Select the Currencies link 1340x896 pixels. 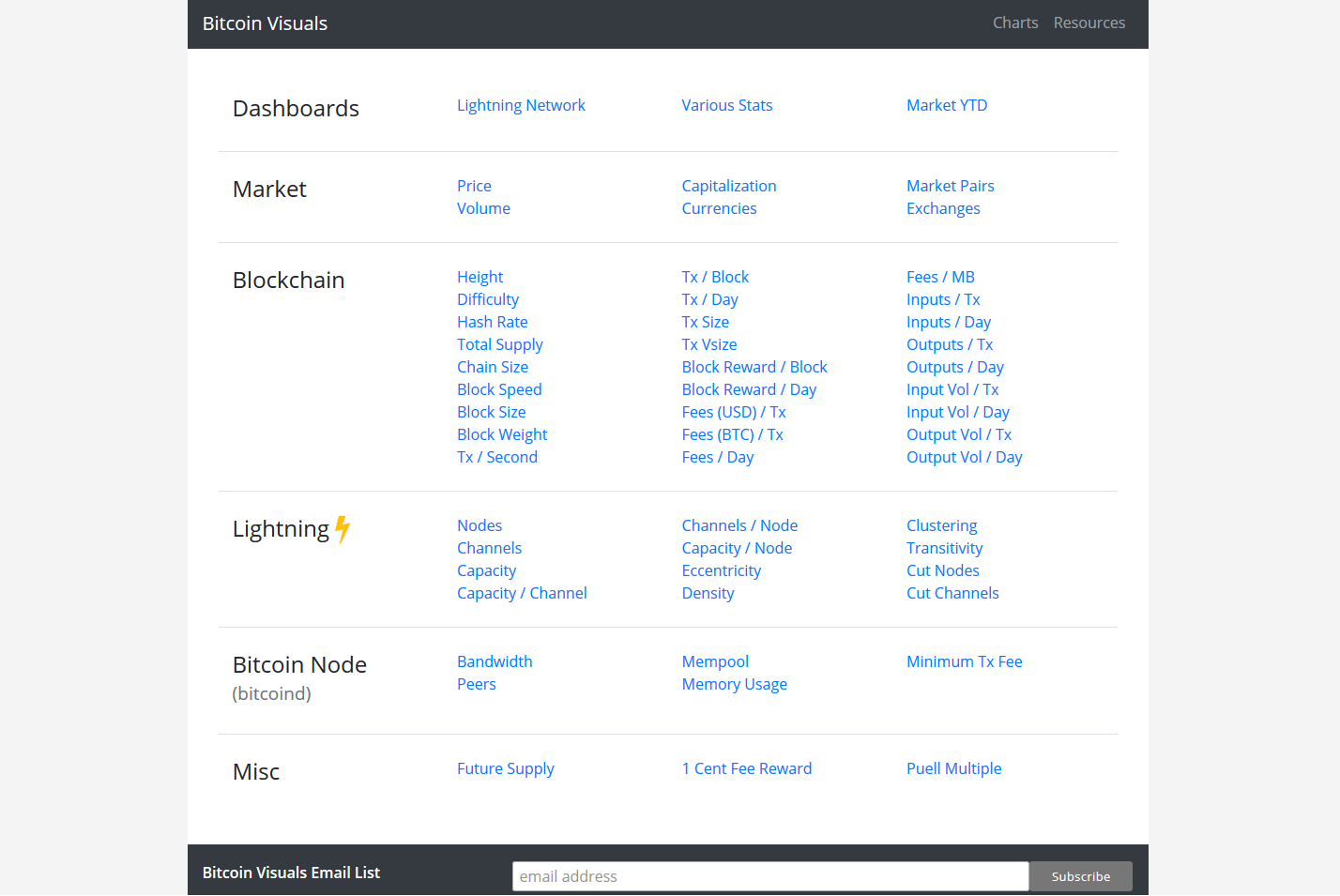pos(719,208)
